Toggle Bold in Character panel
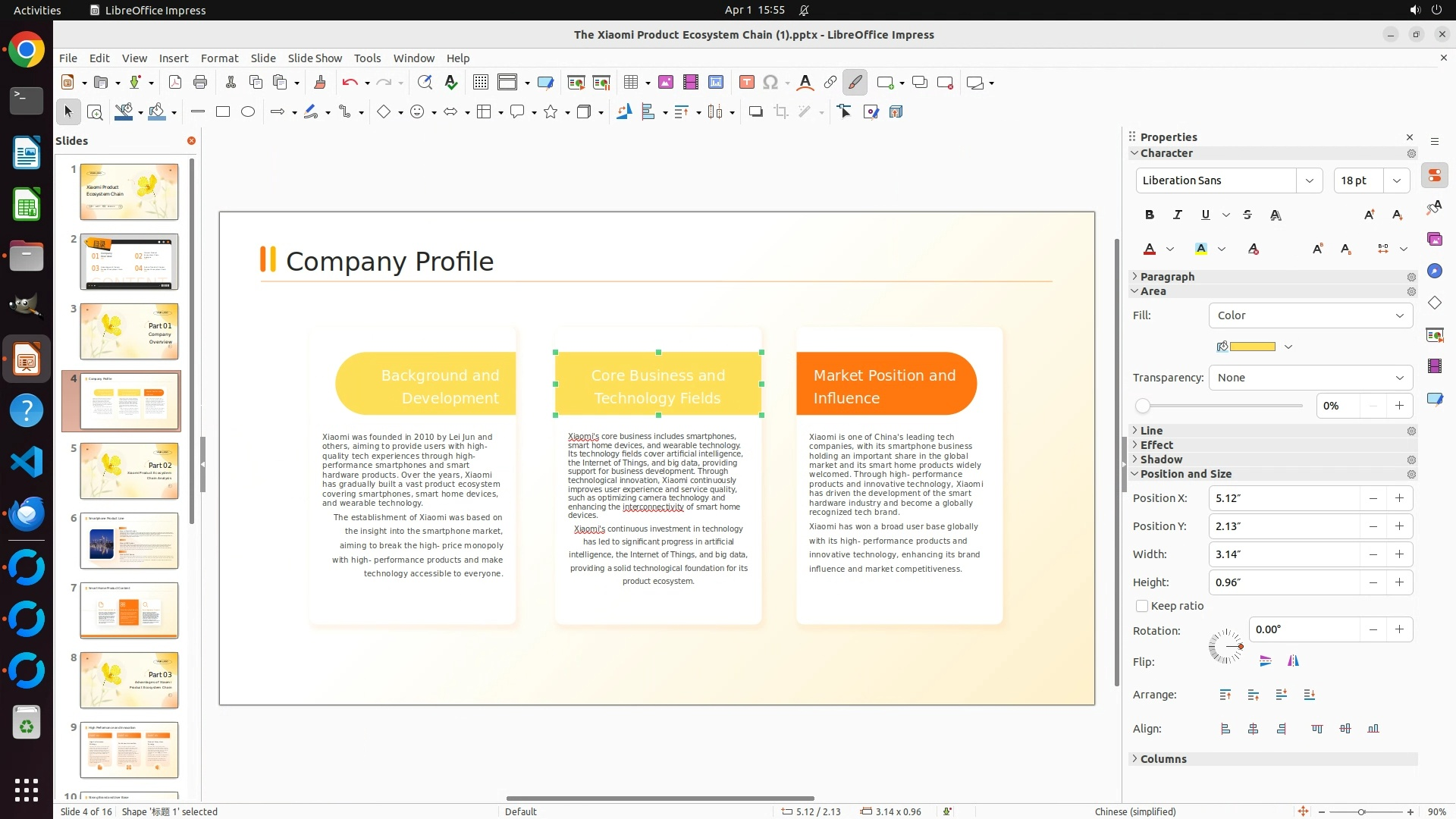This screenshot has height=819, width=1456. (x=1150, y=215)
